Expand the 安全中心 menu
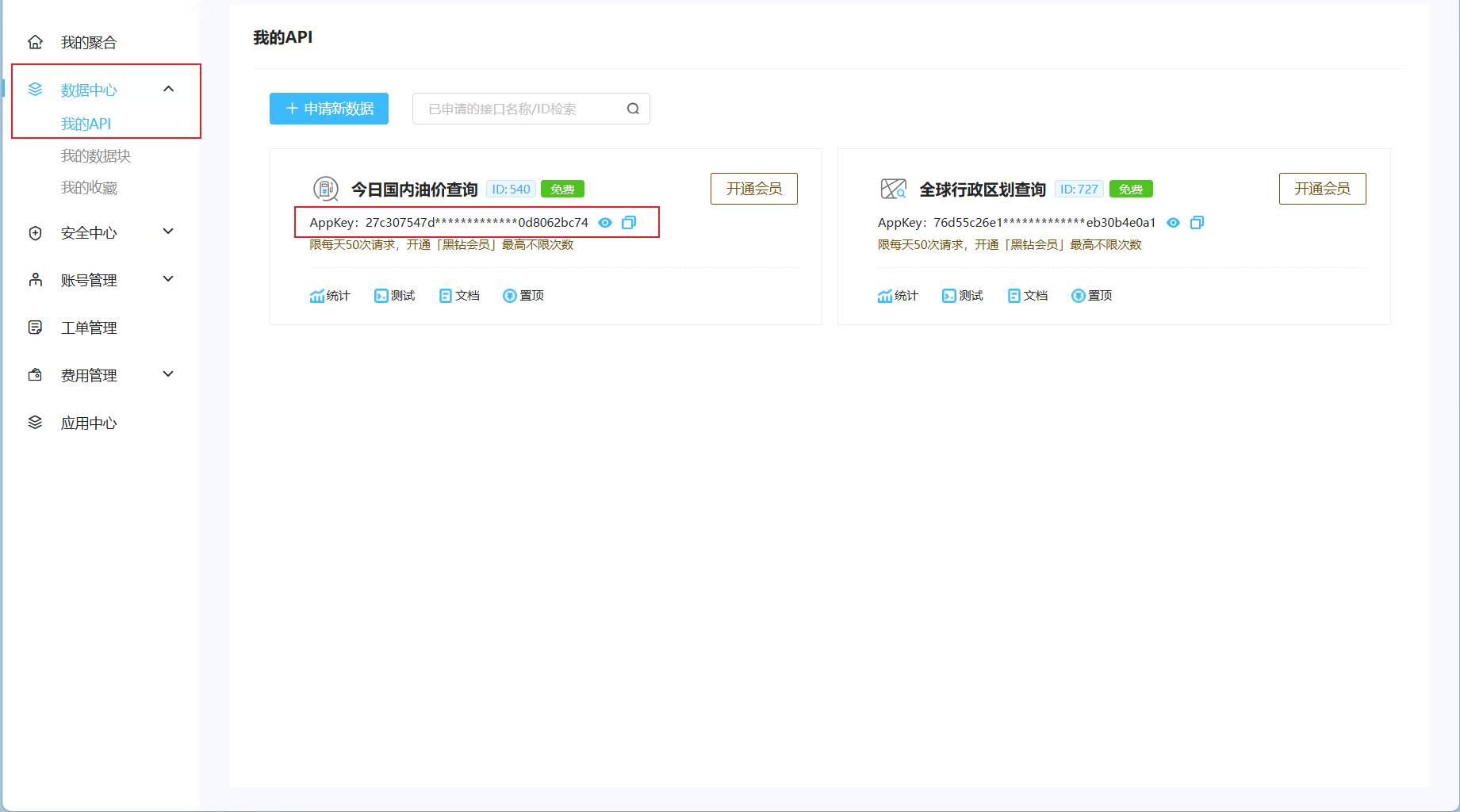1460x812 pixels. pyautogui.click(x=167, y=232)
